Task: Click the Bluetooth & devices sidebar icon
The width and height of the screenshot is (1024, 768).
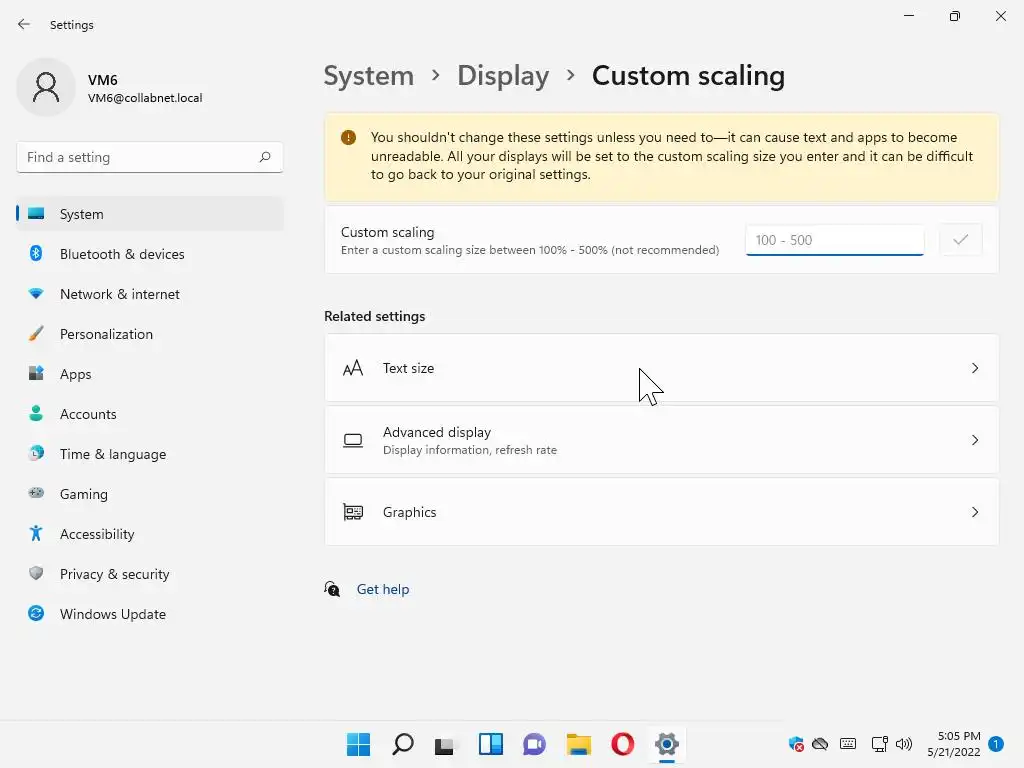Action: click(36, 254)
